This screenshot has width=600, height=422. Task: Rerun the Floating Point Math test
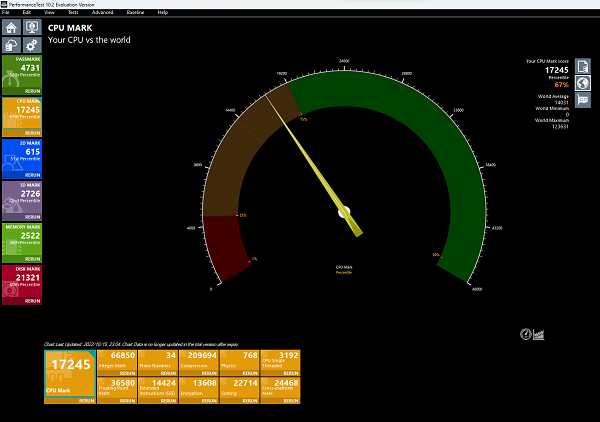click(127, 401)
